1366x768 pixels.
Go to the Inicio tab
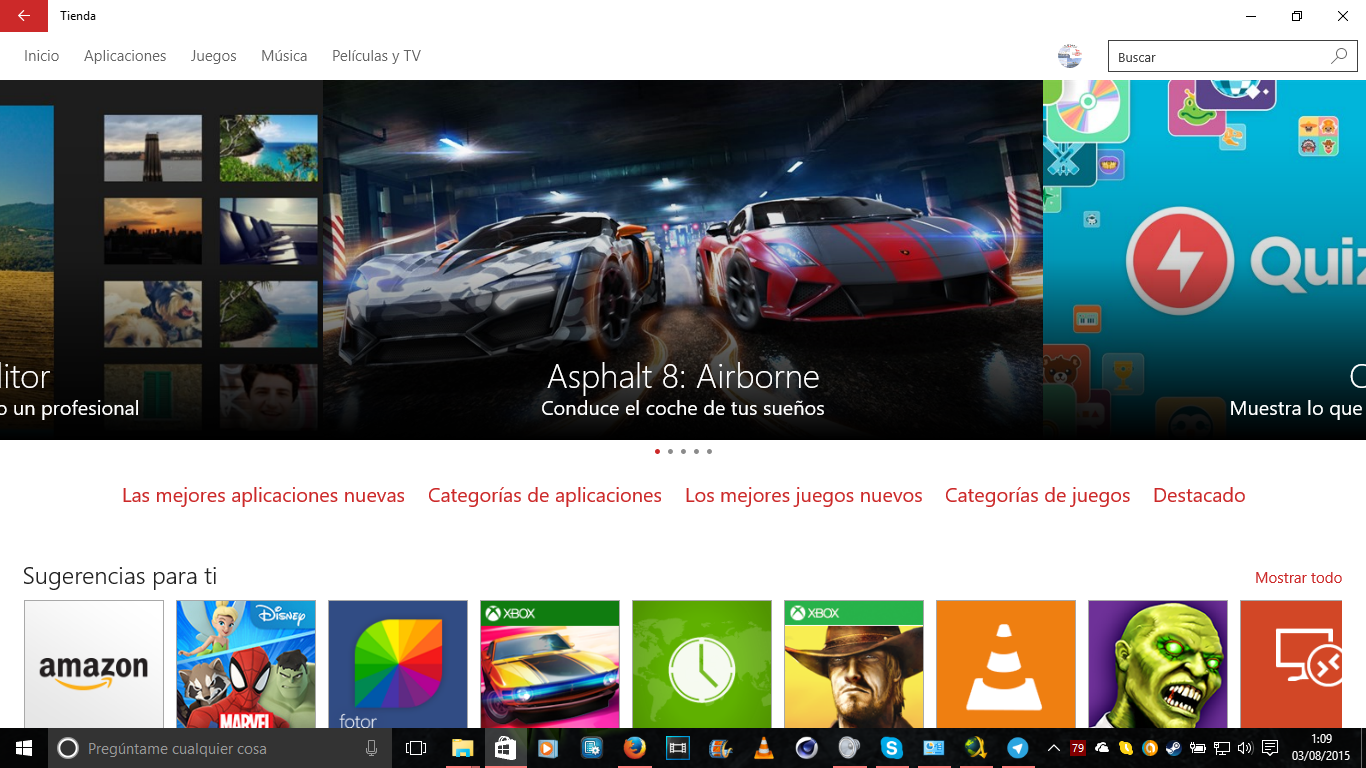pyautogui.click(x=42, y=56)
